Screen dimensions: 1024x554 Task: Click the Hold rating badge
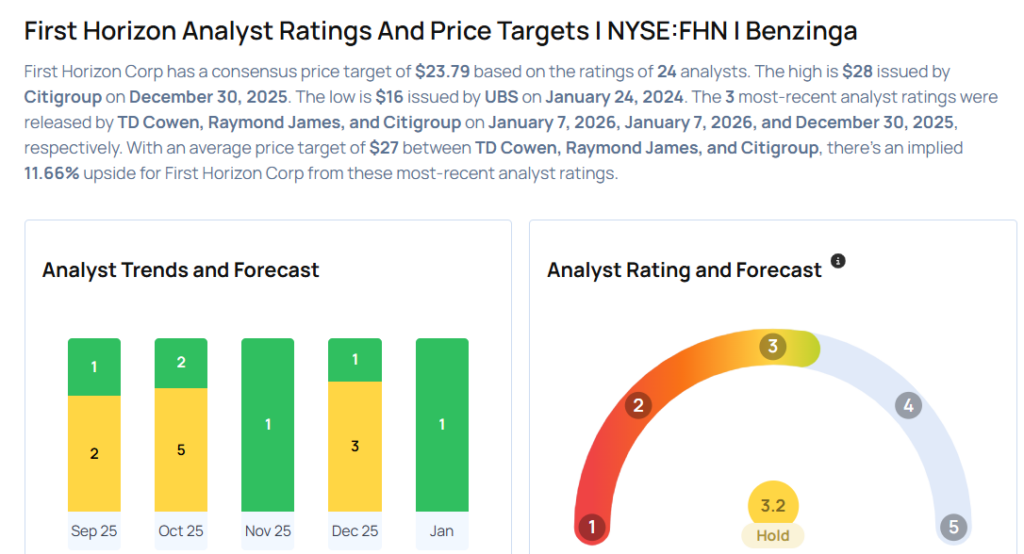click(773, 536)
